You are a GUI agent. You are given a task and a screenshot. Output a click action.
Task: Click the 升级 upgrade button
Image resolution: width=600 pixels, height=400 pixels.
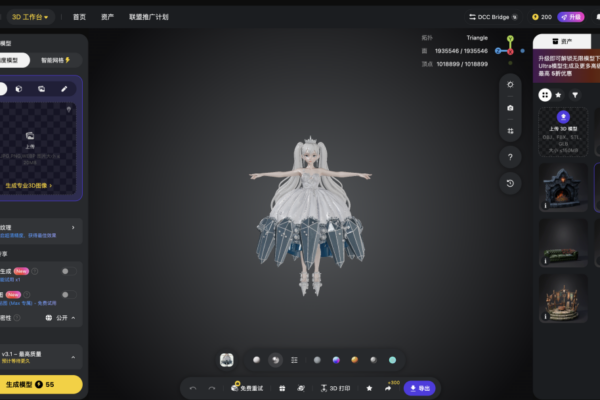[x=571, y=17]
